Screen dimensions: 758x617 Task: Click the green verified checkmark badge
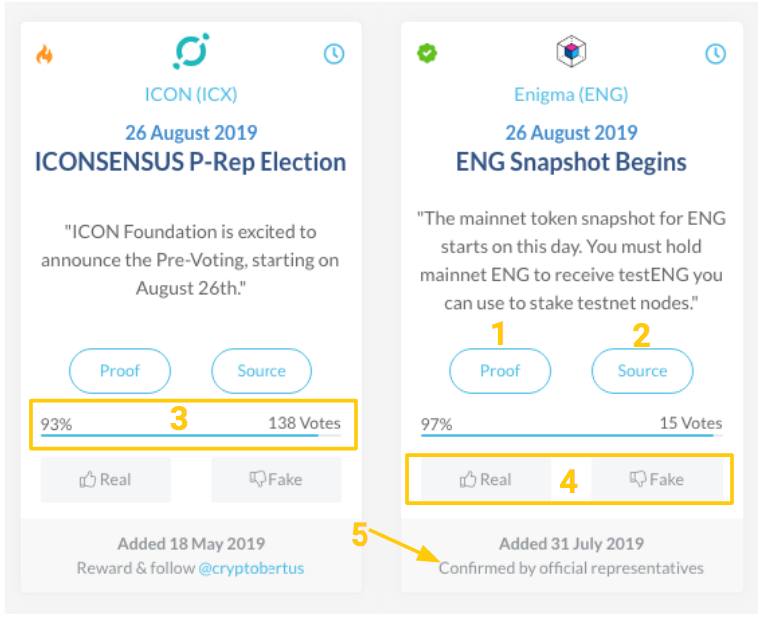(427, 53)
